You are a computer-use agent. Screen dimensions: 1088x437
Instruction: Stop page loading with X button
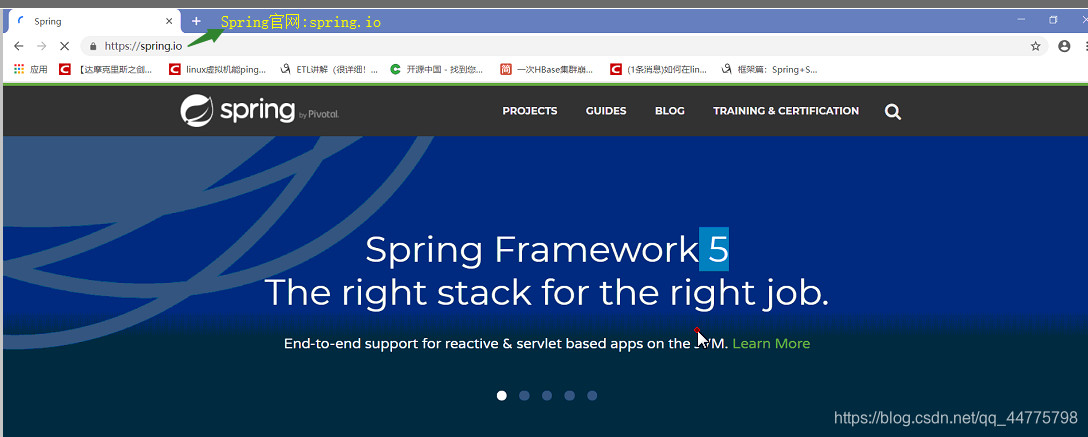click(x=64, y=46)
